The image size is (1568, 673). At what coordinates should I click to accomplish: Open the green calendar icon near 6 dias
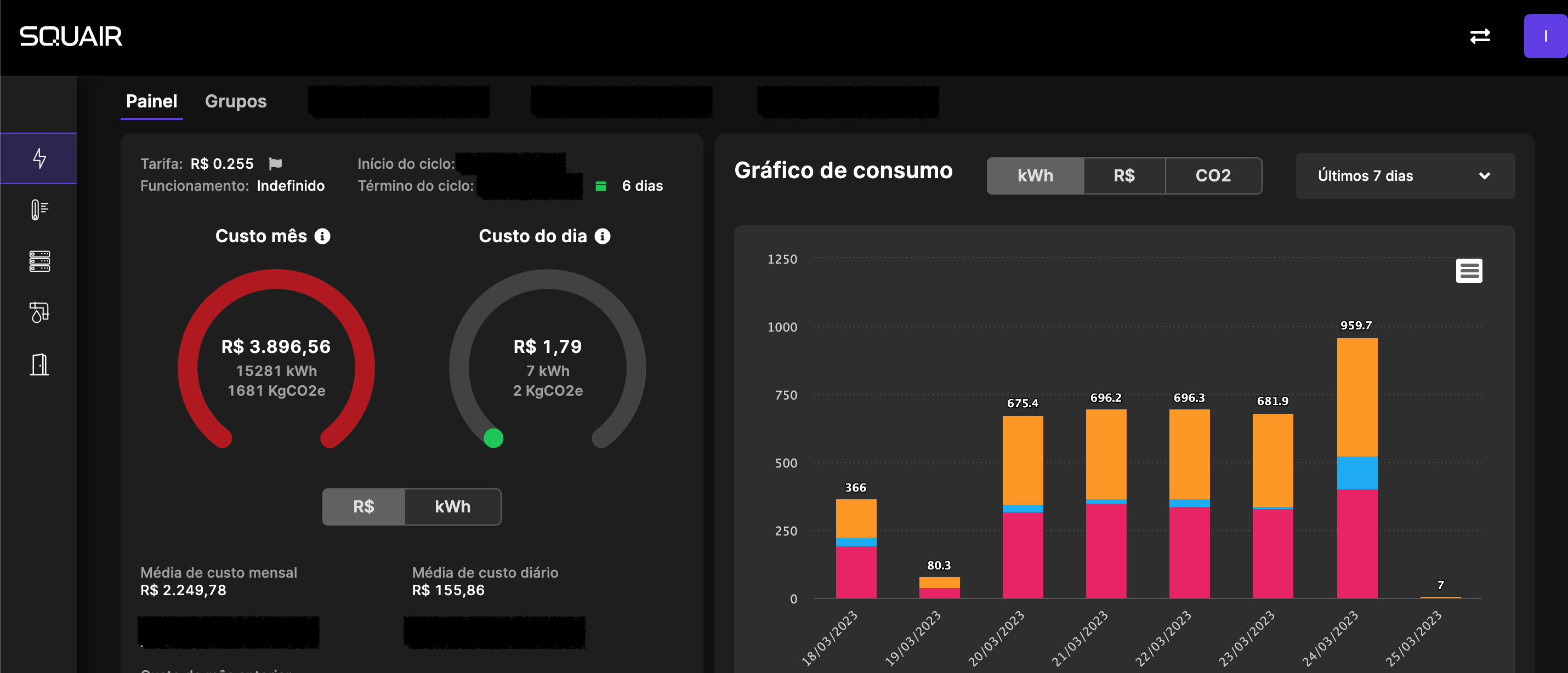point(600,186)
